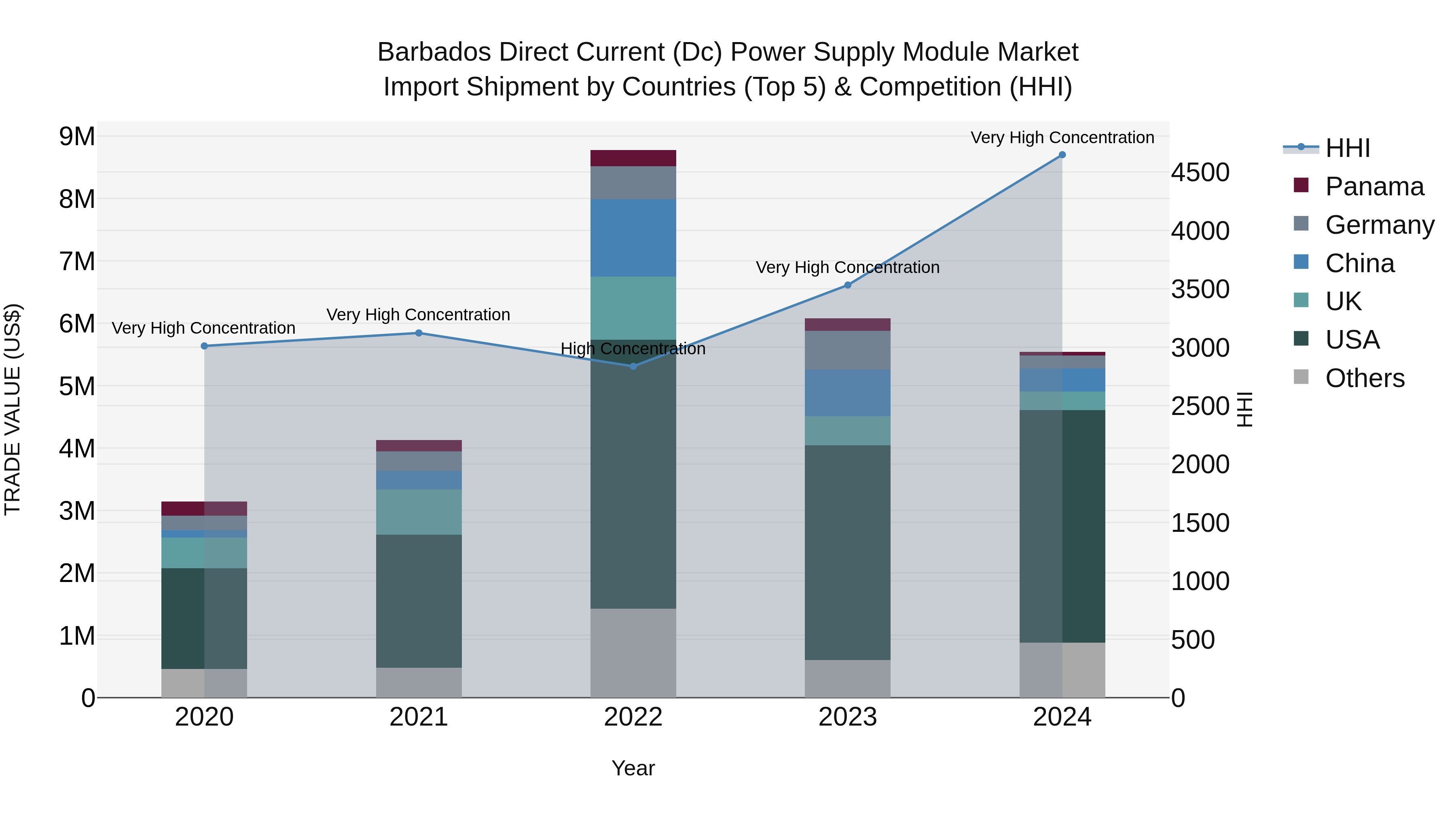Click the 'Year' x-axis title

point(633,768)
